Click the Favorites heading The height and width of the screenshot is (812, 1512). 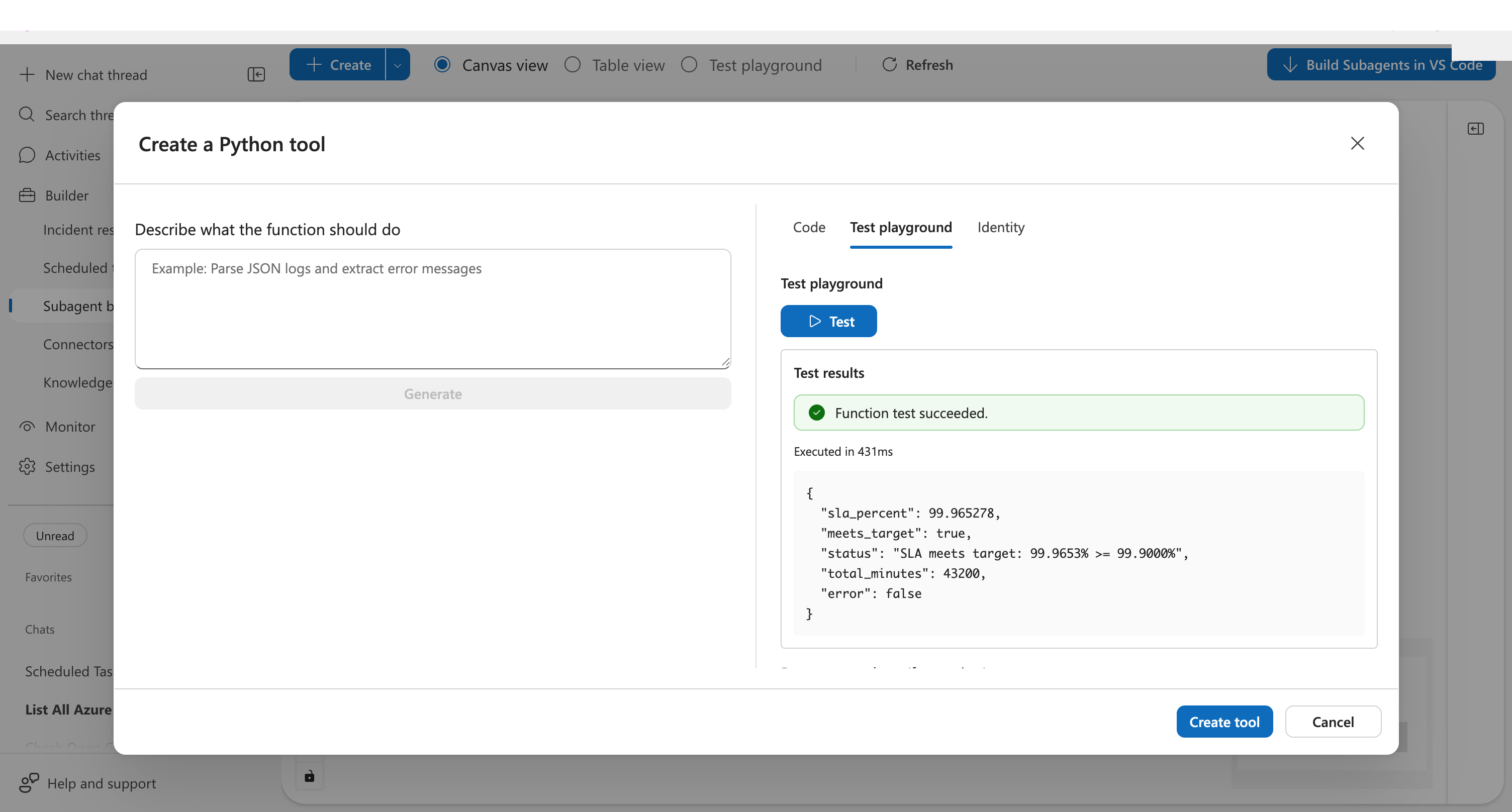click(48, 577)
